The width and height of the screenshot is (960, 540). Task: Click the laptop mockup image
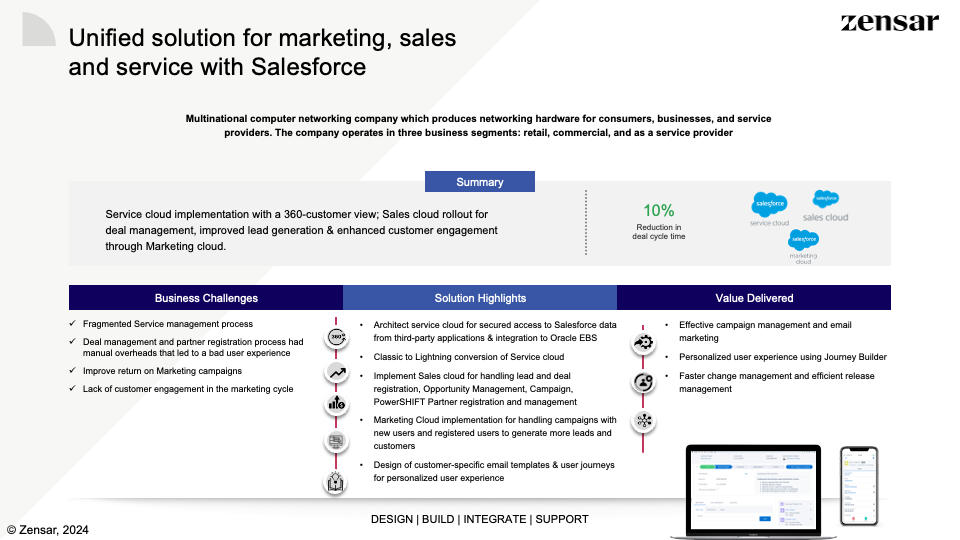pos(754,492)
